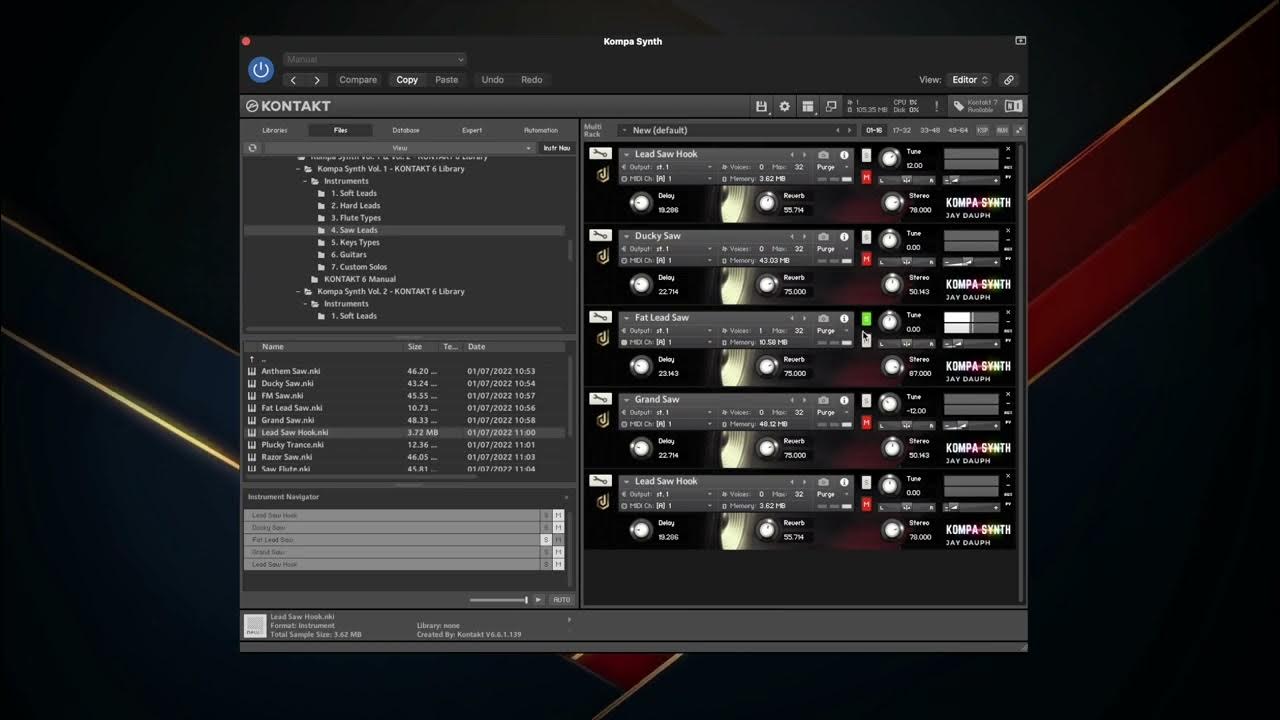
Task: Open Fat Lead Saw Purge menu
Action: [832, 331]
